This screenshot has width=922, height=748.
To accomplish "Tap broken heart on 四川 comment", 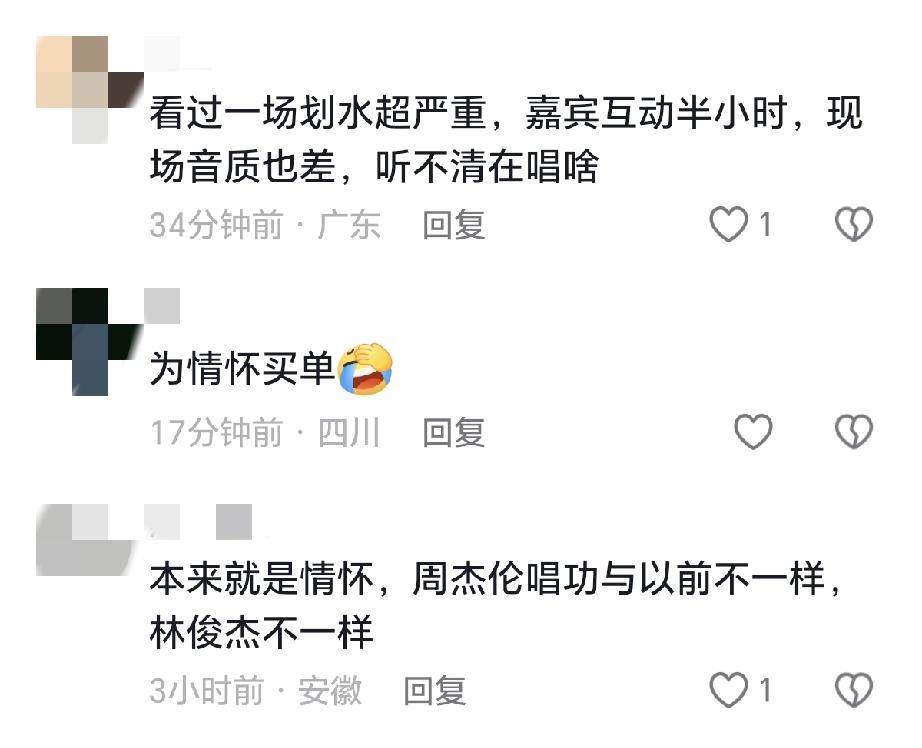I will [854, 432].
